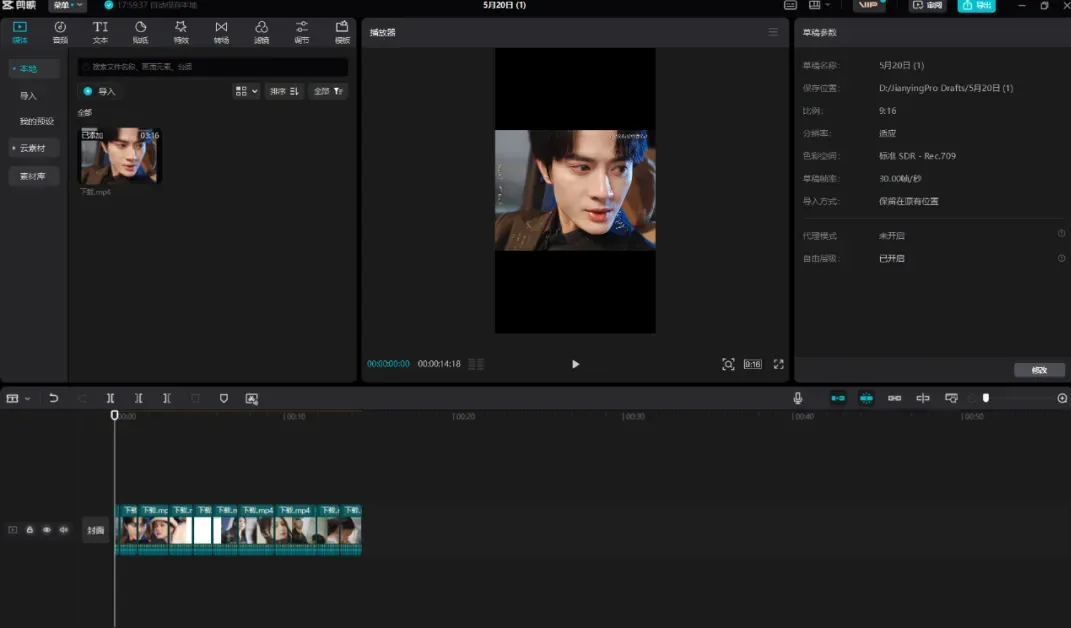The width and height of the screenshot is (1071, 628).
Task: Add a marker with the shield icon
Action: click(223, 398)
